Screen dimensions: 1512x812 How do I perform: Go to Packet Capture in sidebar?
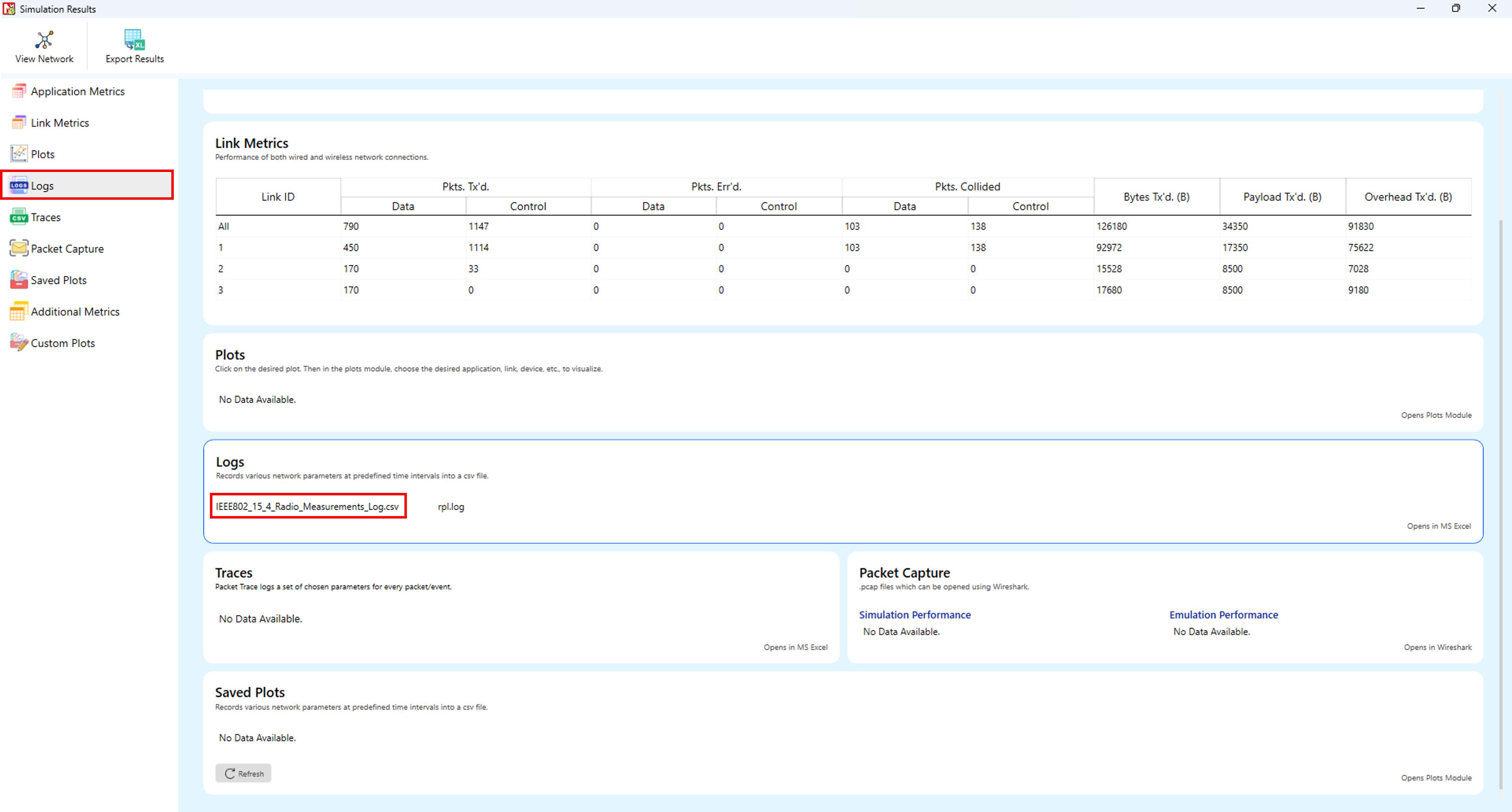(67, 249)
